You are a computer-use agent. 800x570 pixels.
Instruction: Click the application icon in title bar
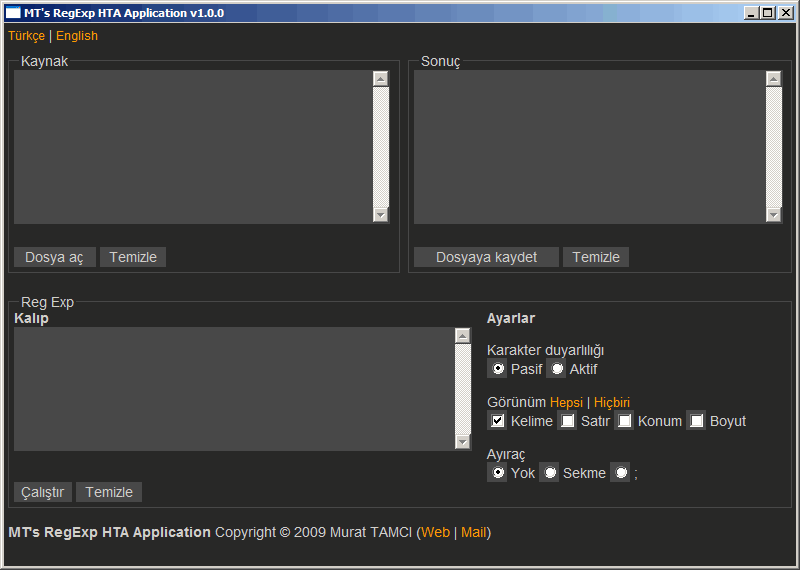(x=13, y=13)
